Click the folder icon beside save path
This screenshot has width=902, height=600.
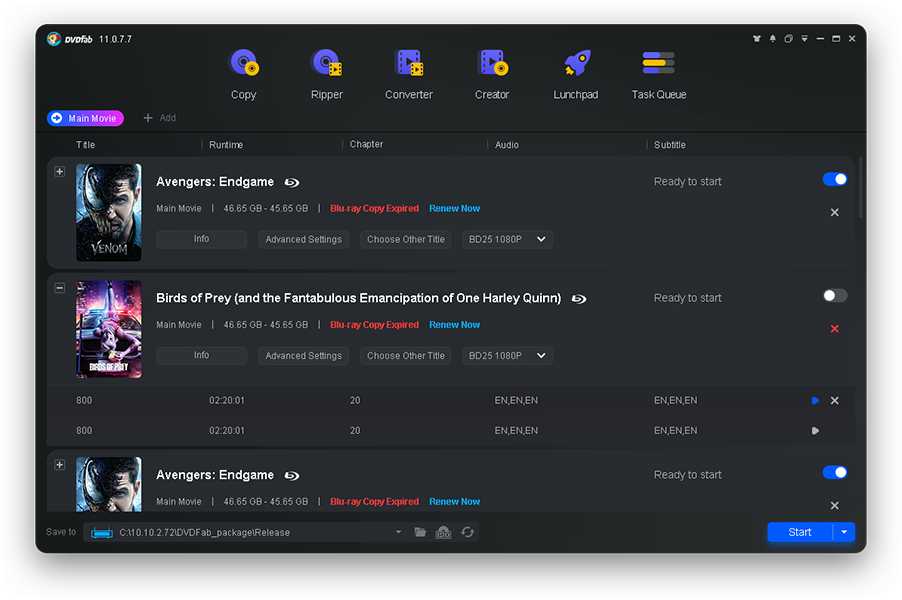[x=421, y=532]
